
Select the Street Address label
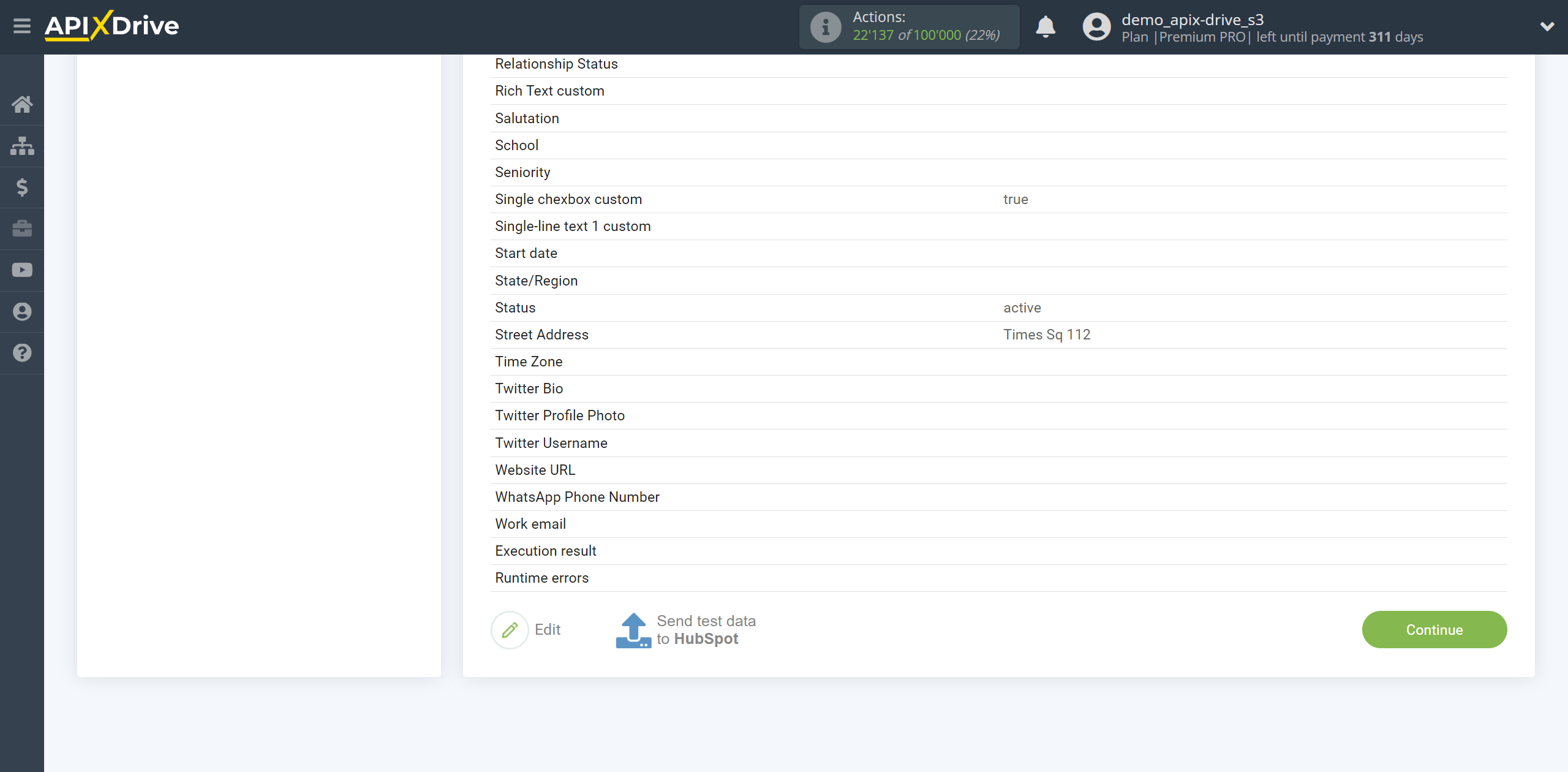[541, 335]
